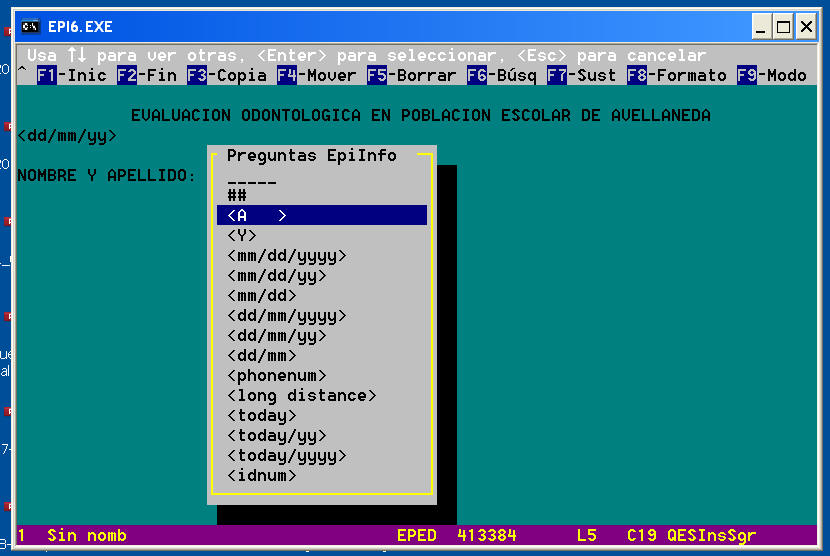The image size is (830, 556).
Task: Open the F8-Formato function label
Action: point(676,75)
